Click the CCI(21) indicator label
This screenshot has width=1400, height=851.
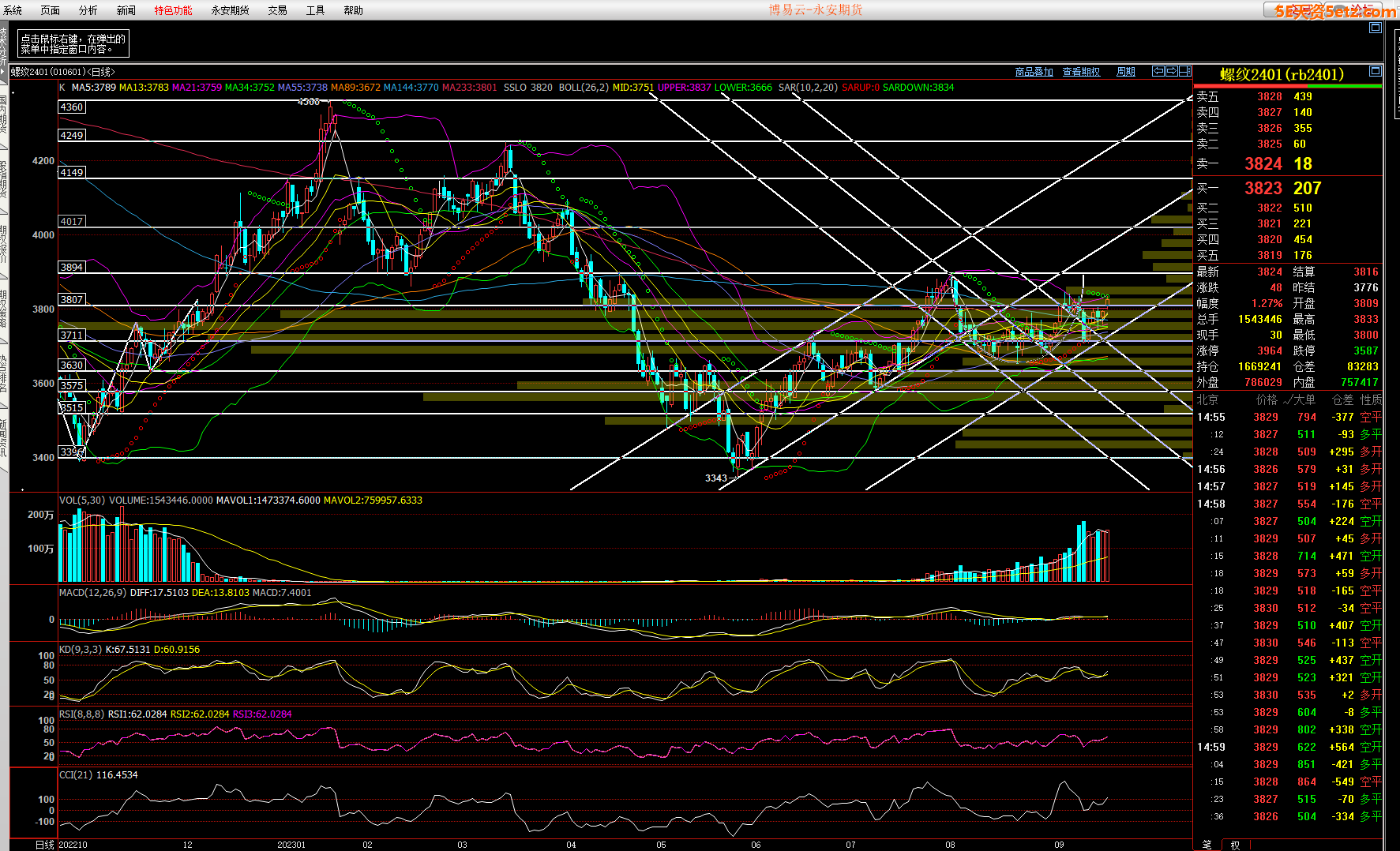click(76, 775)
